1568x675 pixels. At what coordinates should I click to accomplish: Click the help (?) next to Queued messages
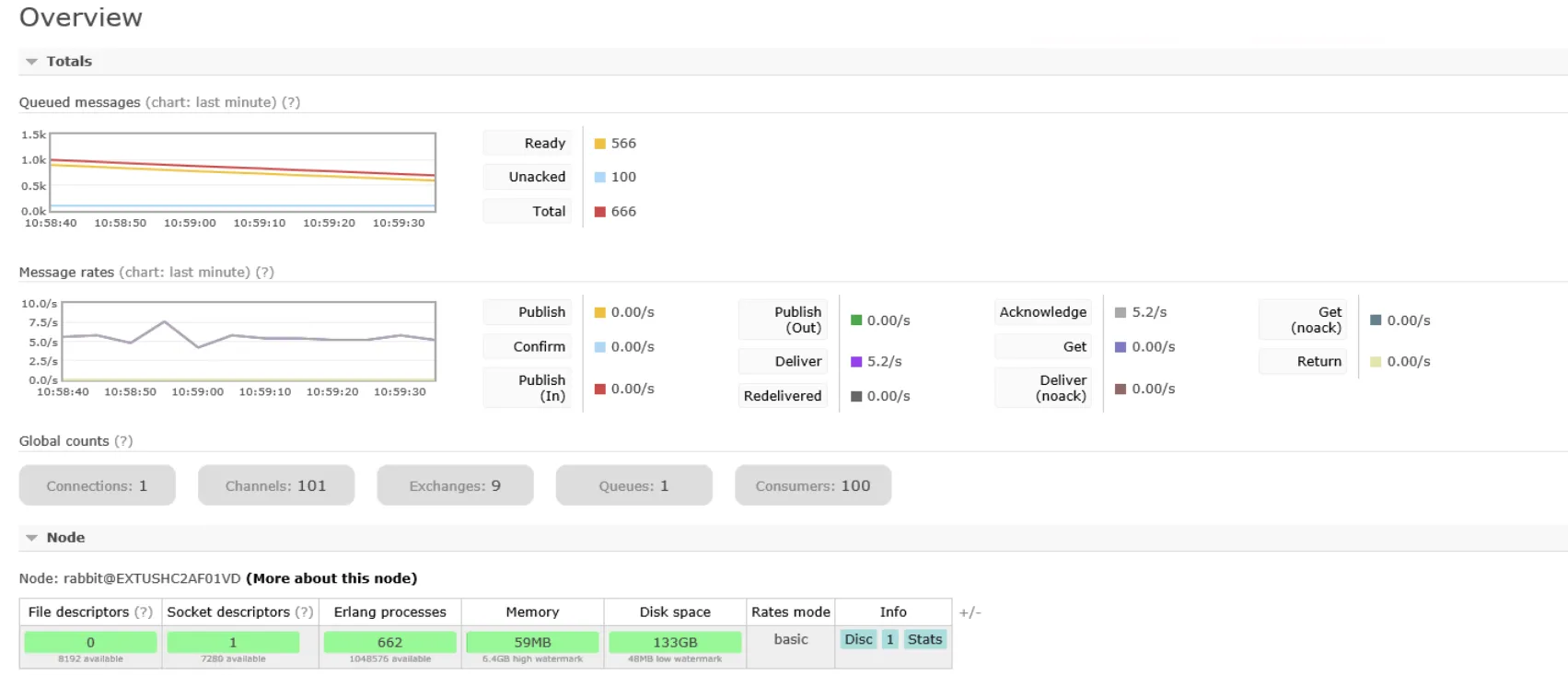pos(291,102)
